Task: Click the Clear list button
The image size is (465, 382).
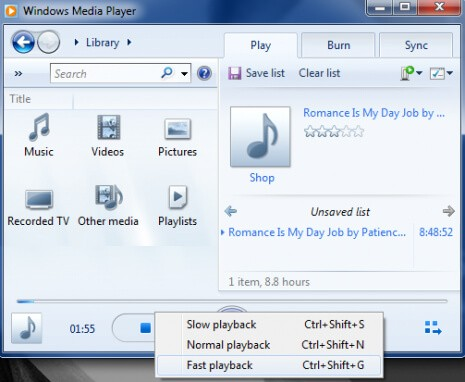Action: (x=319, y=73)
